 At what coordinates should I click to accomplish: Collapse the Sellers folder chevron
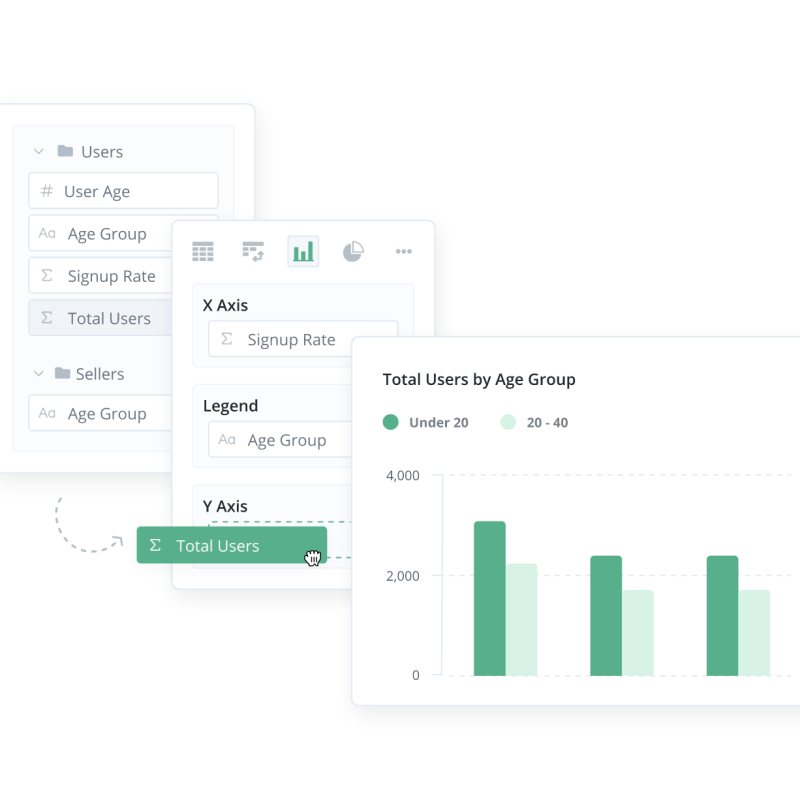pyautogui.click(x=39, y=374)
